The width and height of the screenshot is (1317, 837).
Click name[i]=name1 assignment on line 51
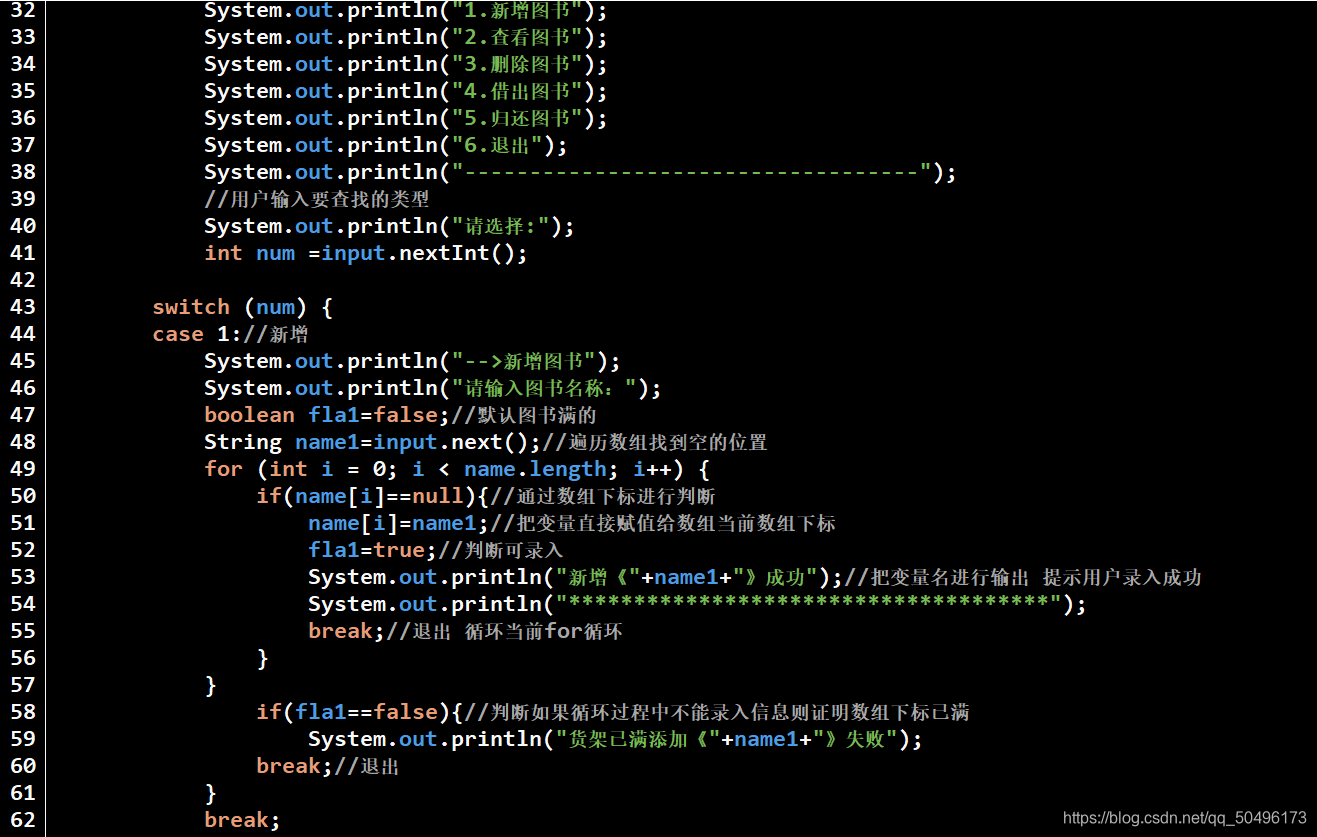tap(393, 523)
